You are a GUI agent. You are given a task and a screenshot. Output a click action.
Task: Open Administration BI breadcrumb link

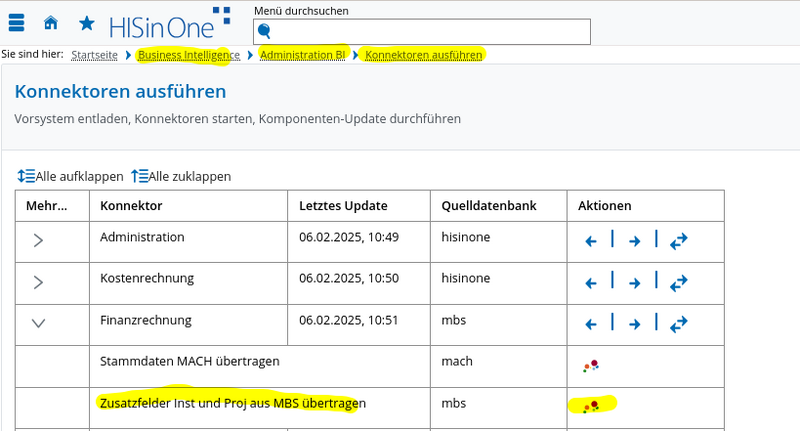coord(303,55)
